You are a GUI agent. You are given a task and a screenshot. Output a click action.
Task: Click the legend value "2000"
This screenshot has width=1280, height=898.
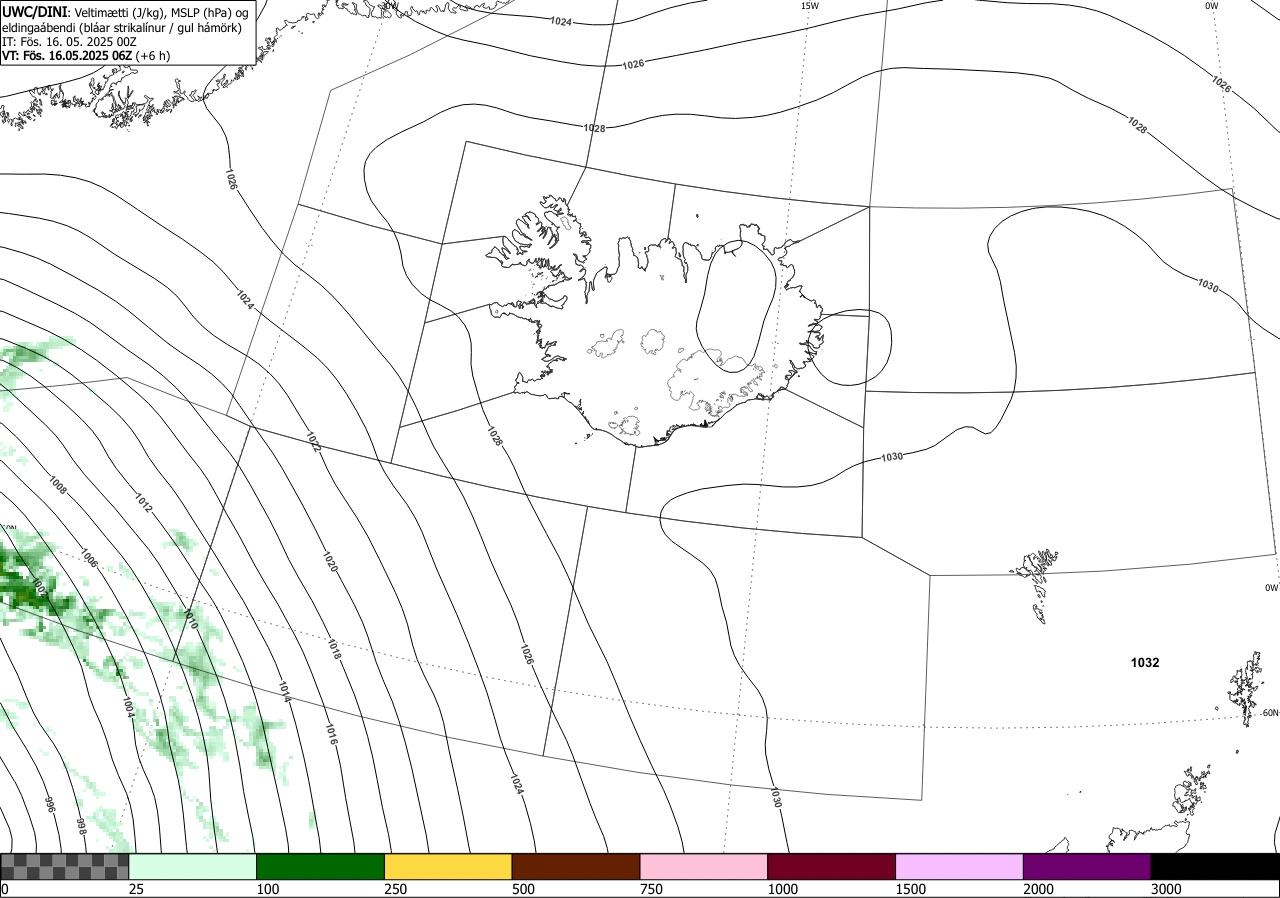(x=1039, y=889)
